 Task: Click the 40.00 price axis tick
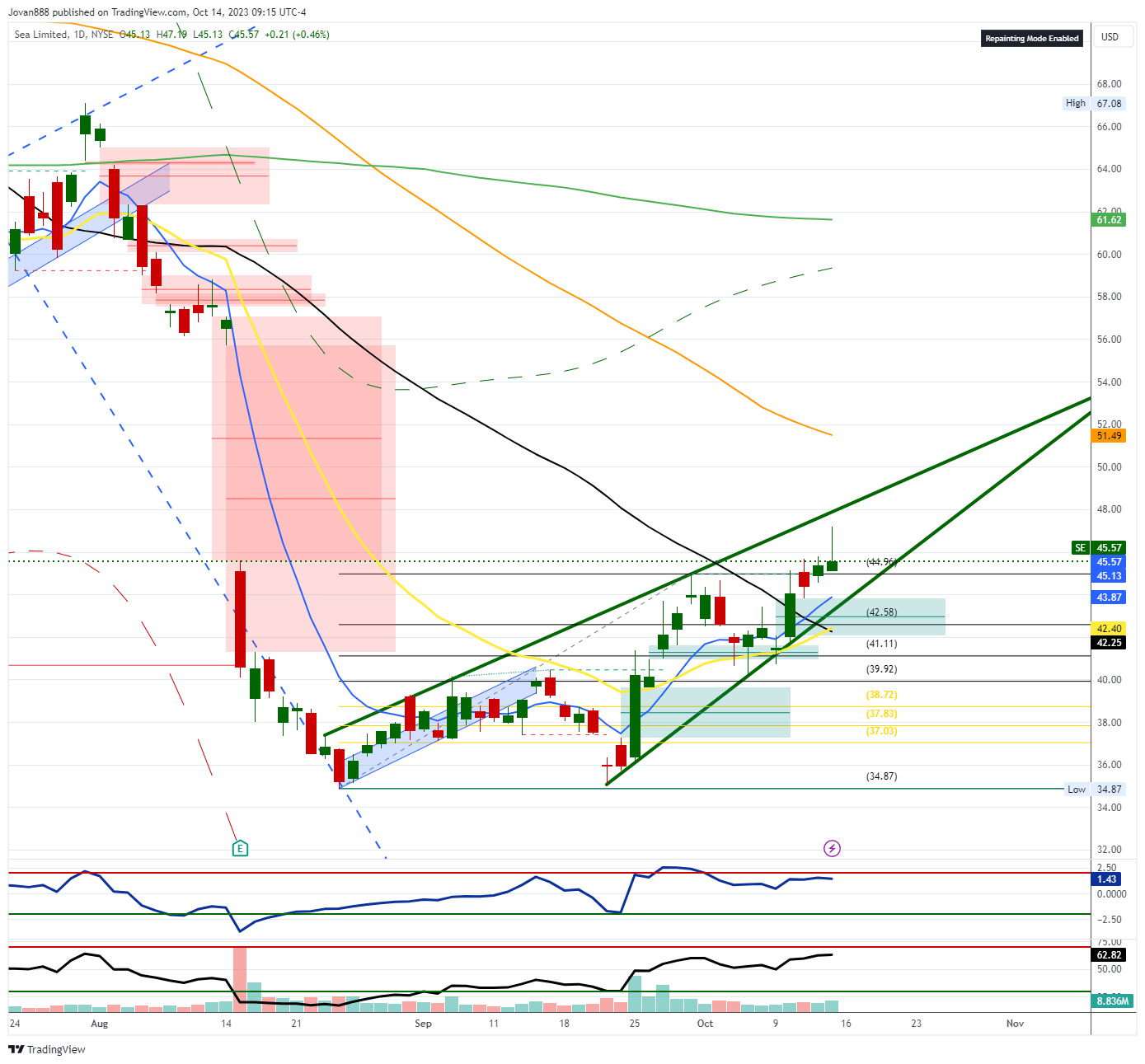1109,680
